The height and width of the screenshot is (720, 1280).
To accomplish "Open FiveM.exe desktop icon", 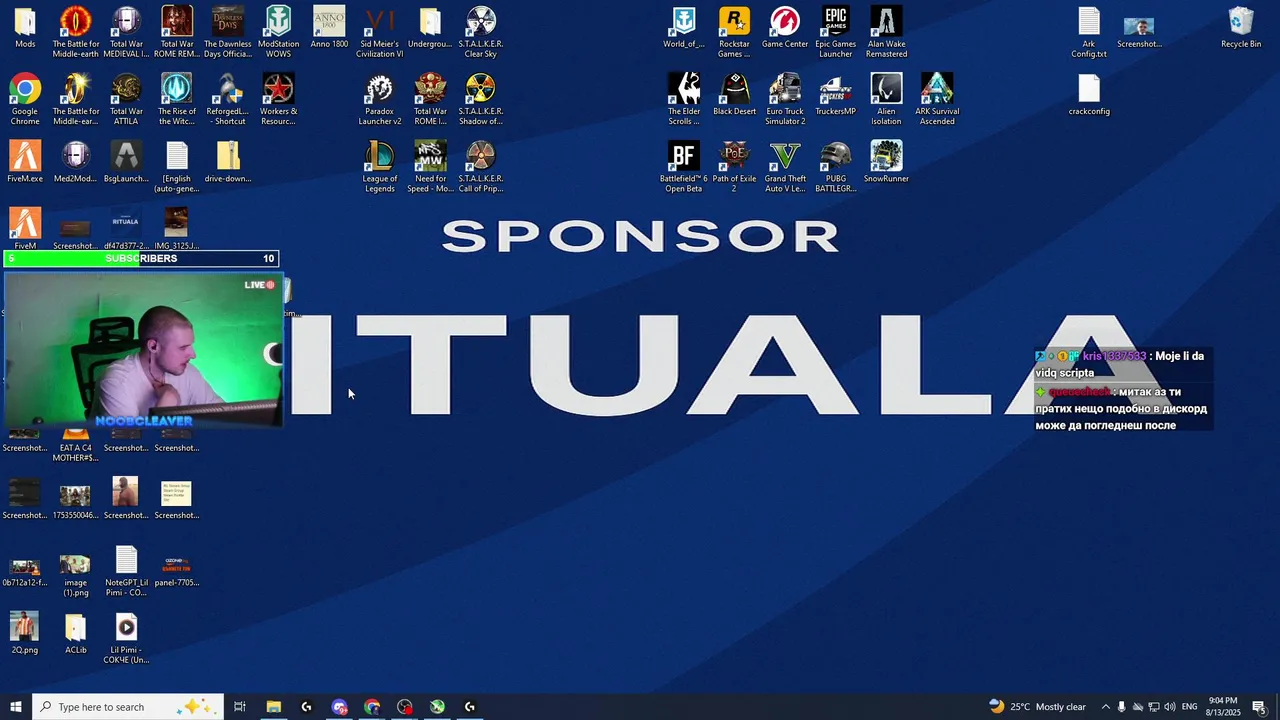I will [x=25, y=162].
